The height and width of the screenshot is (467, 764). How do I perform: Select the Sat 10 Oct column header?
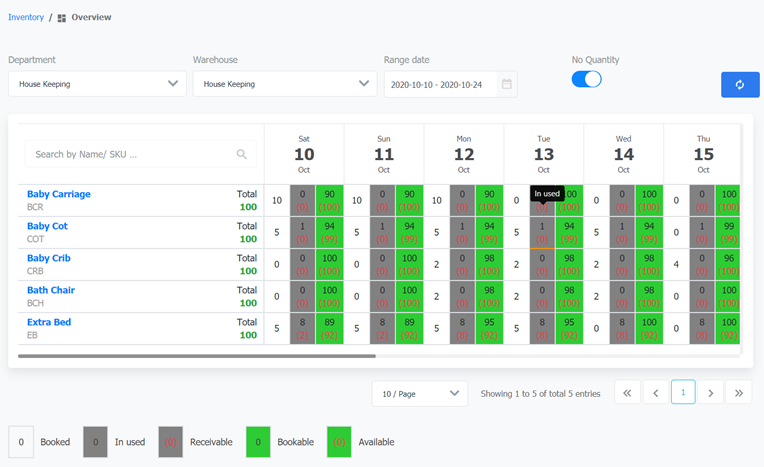[x=304, y=154]
